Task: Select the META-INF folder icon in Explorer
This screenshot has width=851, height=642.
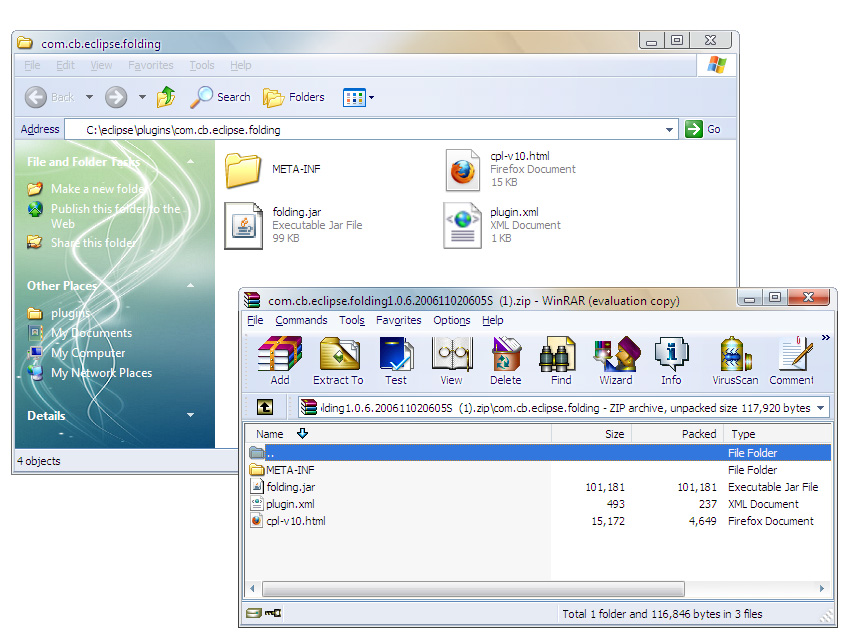Action: [x=243, y=169]
